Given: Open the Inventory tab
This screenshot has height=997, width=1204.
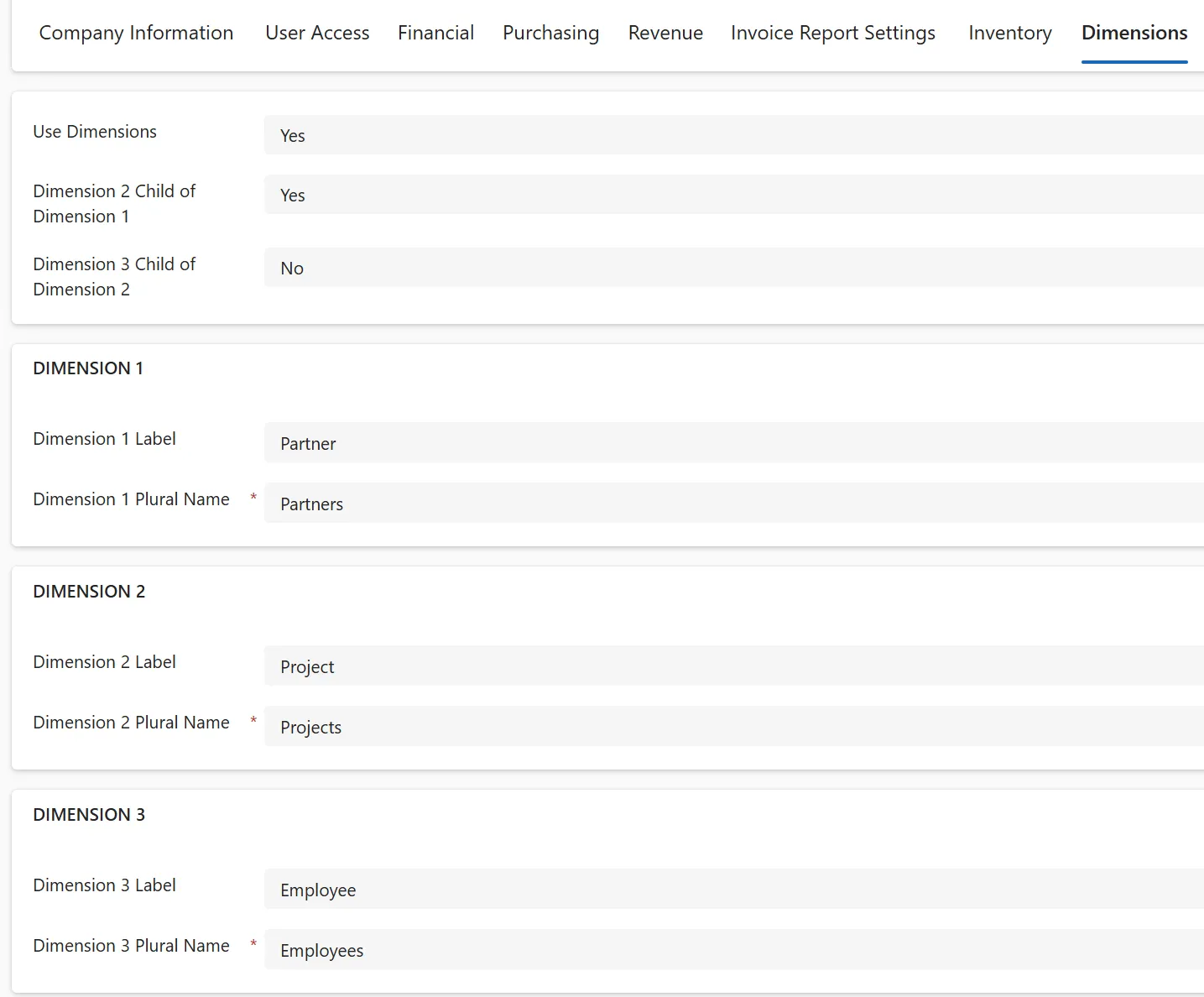Looking at the screenshot, I should (1009, 33).
